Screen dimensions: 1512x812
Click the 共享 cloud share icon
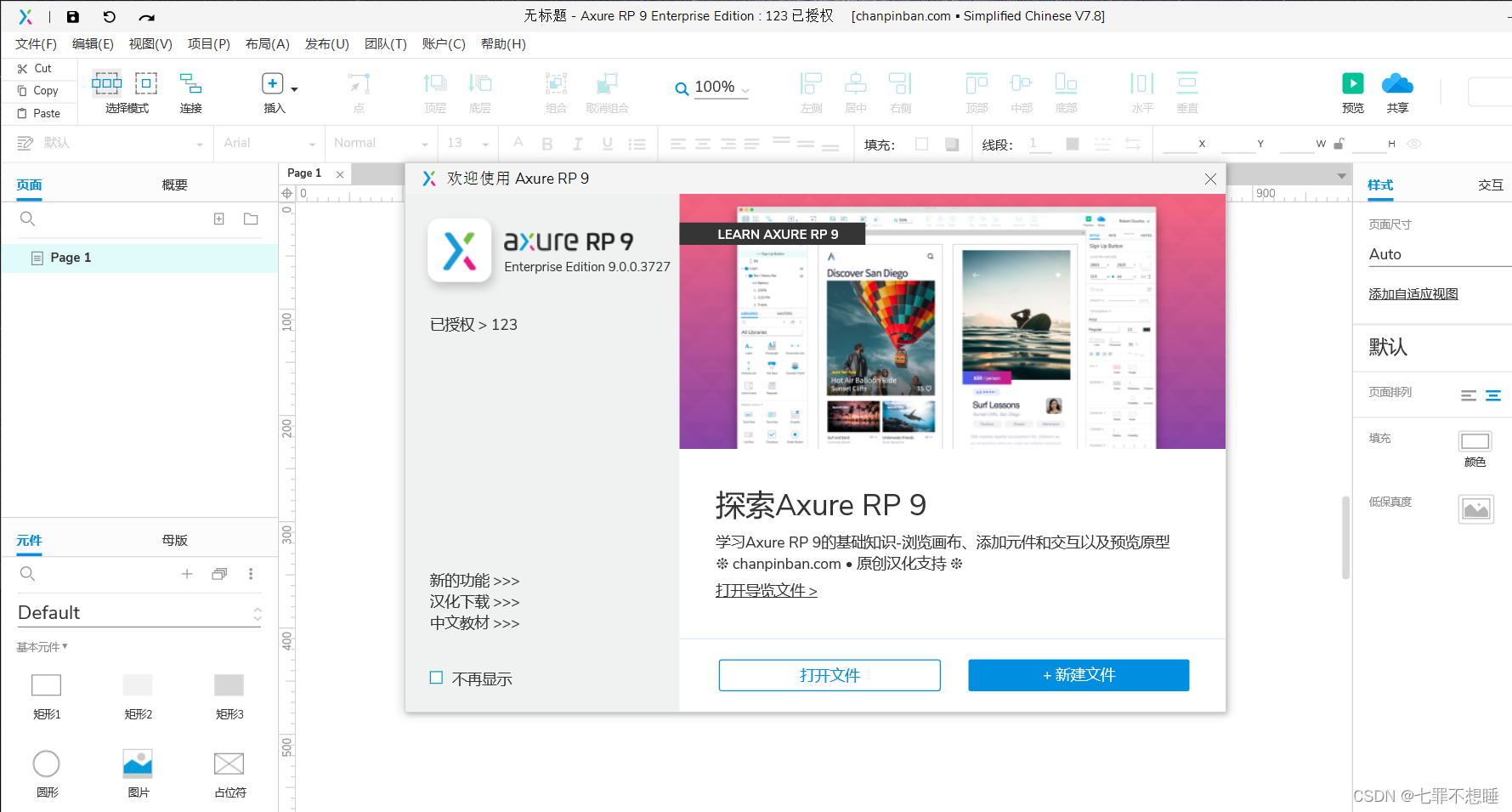(x=1397, y=83)
